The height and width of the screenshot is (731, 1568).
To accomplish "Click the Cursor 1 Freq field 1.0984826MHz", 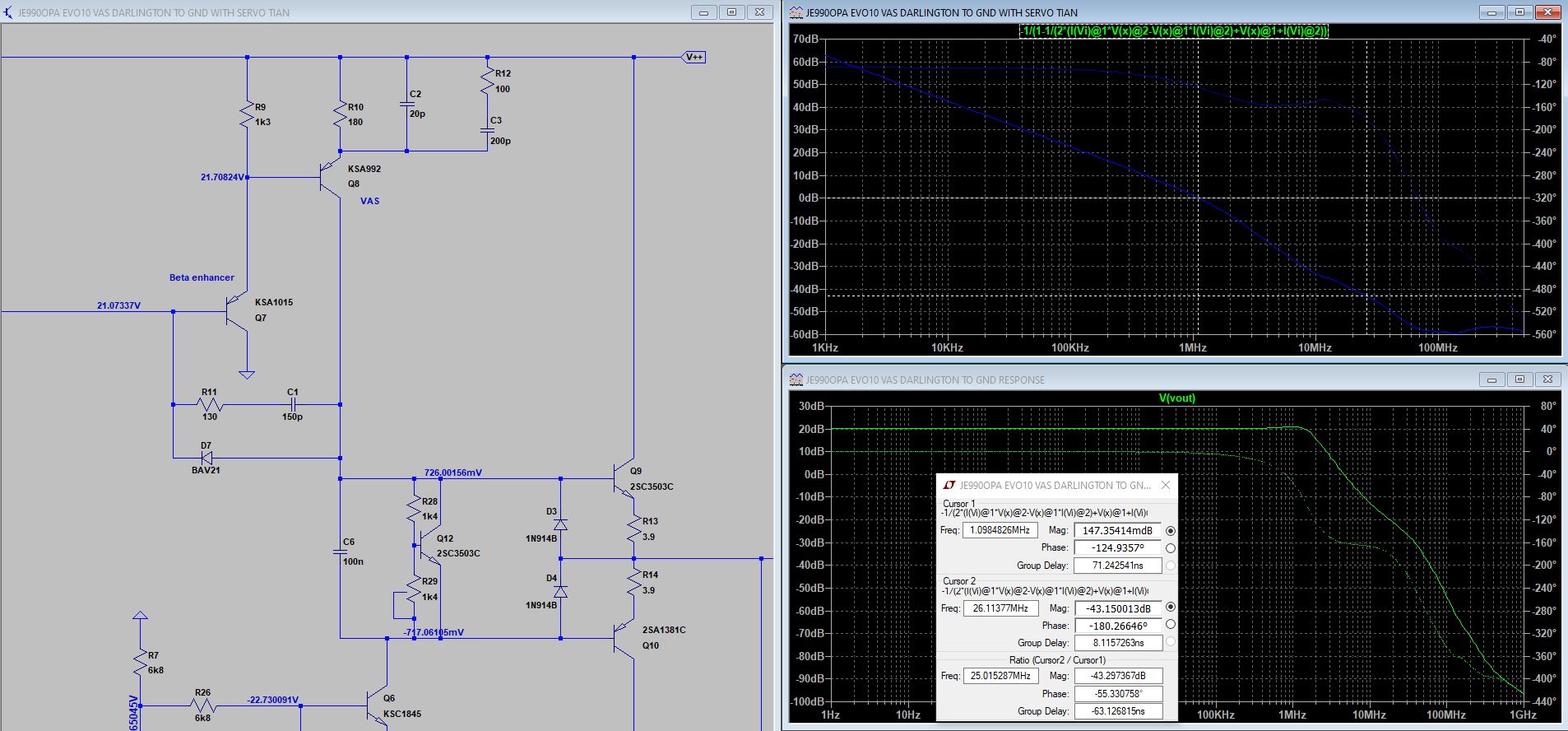I will point(1000,530).
